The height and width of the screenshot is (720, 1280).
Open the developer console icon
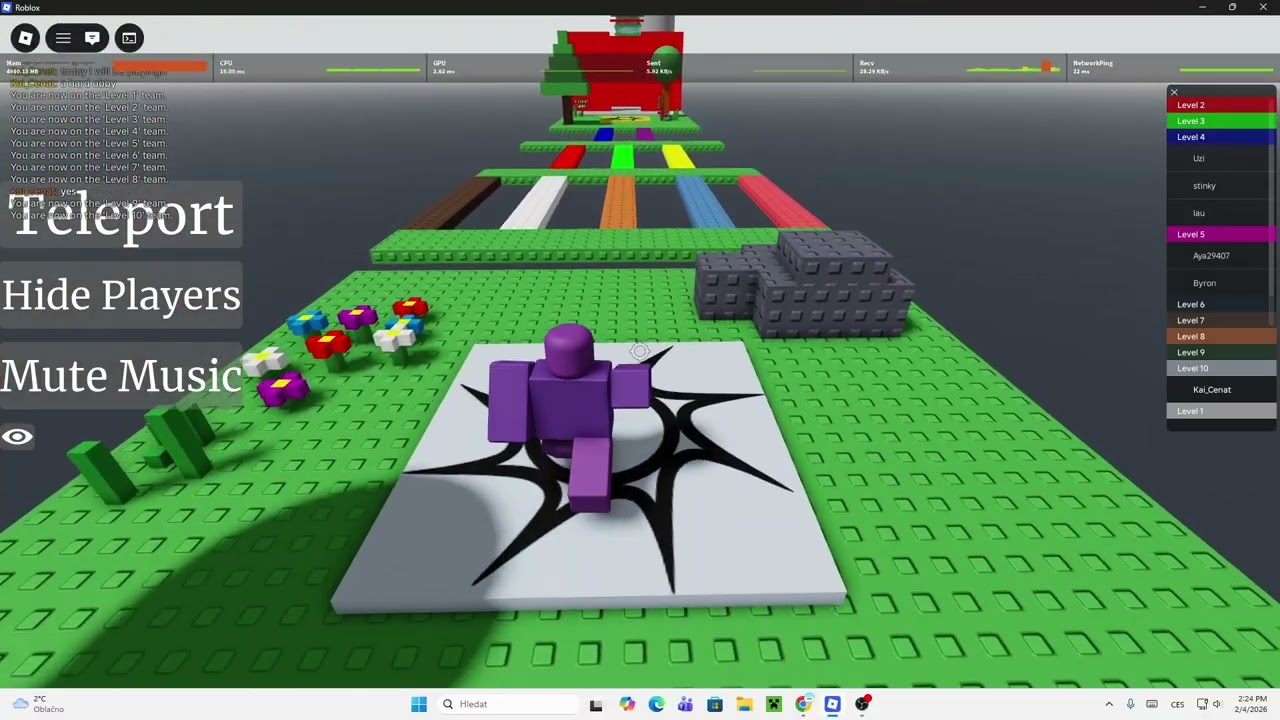(129, 38)
